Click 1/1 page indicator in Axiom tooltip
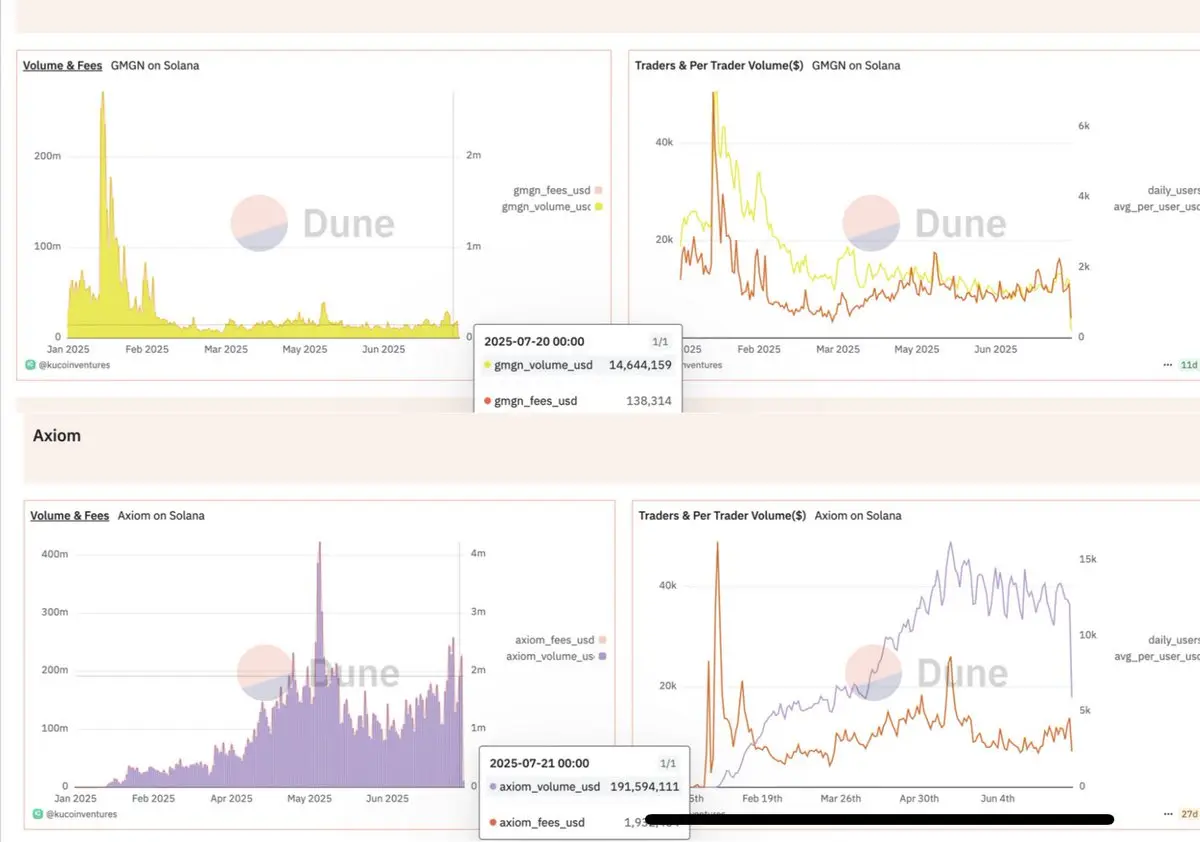 [x=668, y=763]
